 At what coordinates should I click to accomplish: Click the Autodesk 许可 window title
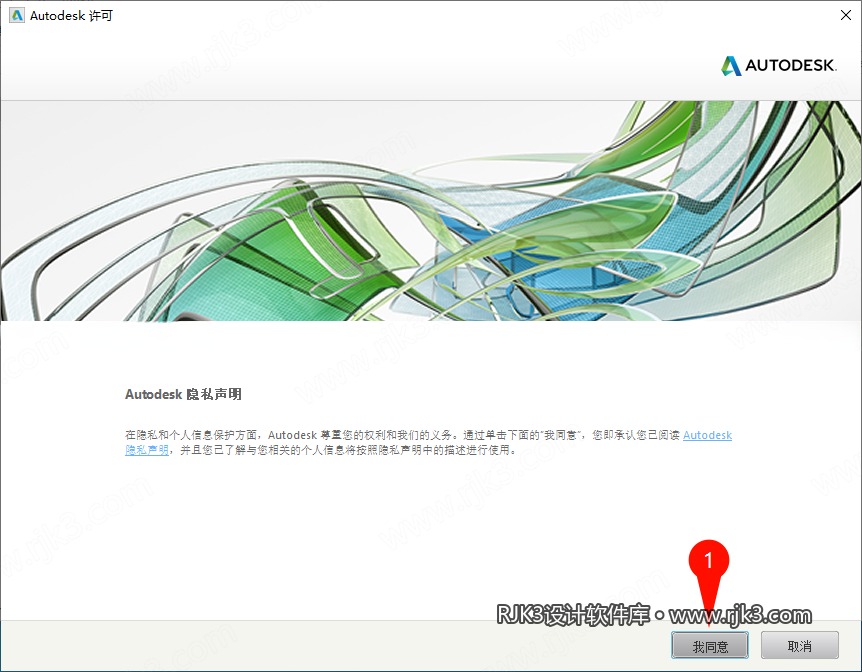tap(71, 15)
